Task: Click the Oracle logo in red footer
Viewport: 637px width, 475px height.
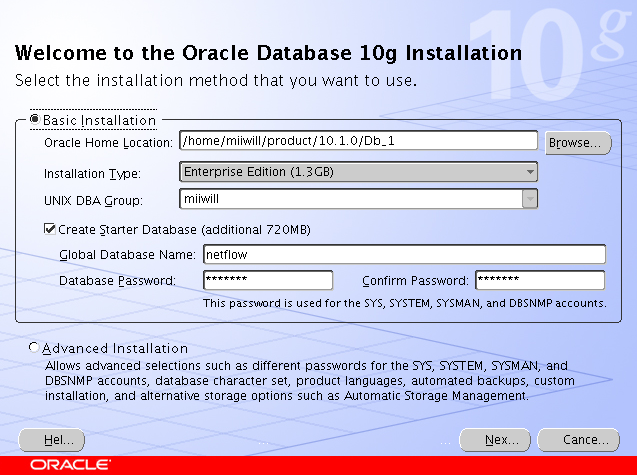Action: point(70,464)
